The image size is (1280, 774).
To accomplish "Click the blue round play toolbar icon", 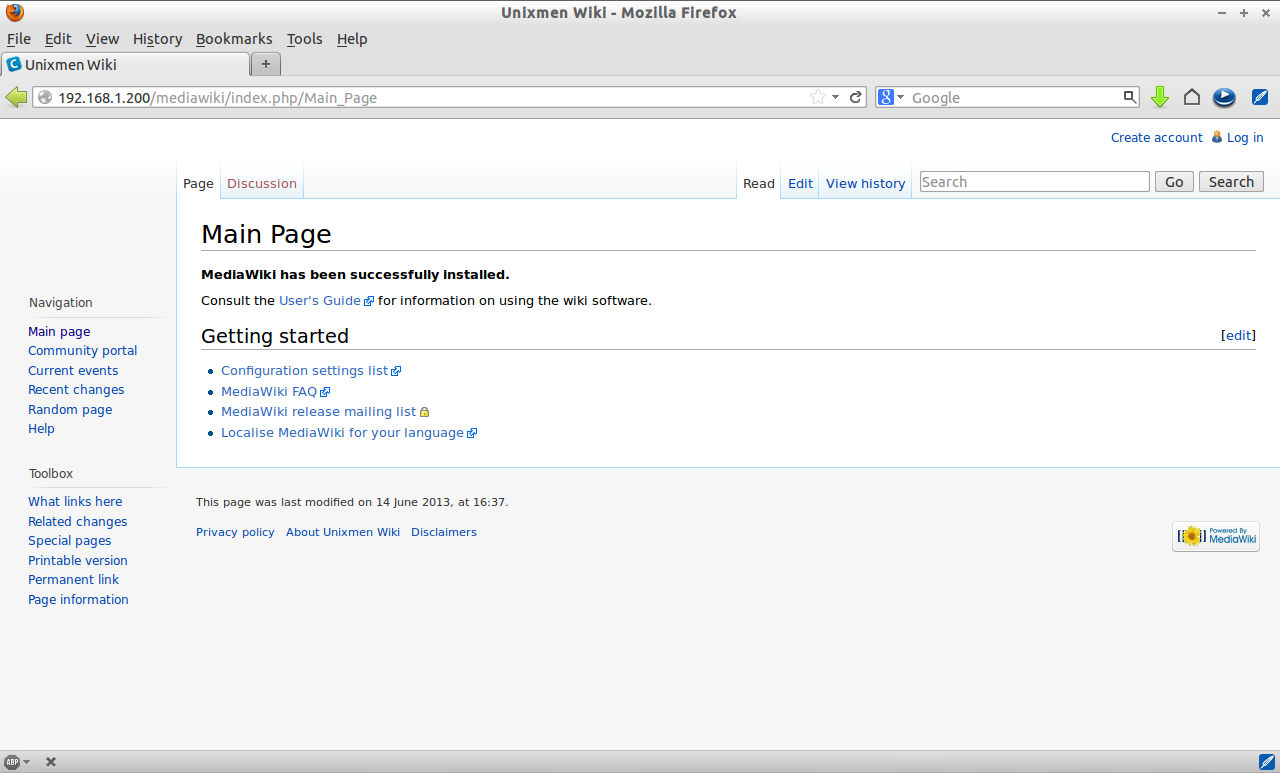I will pyautogui.click(x=1224, y=97).
